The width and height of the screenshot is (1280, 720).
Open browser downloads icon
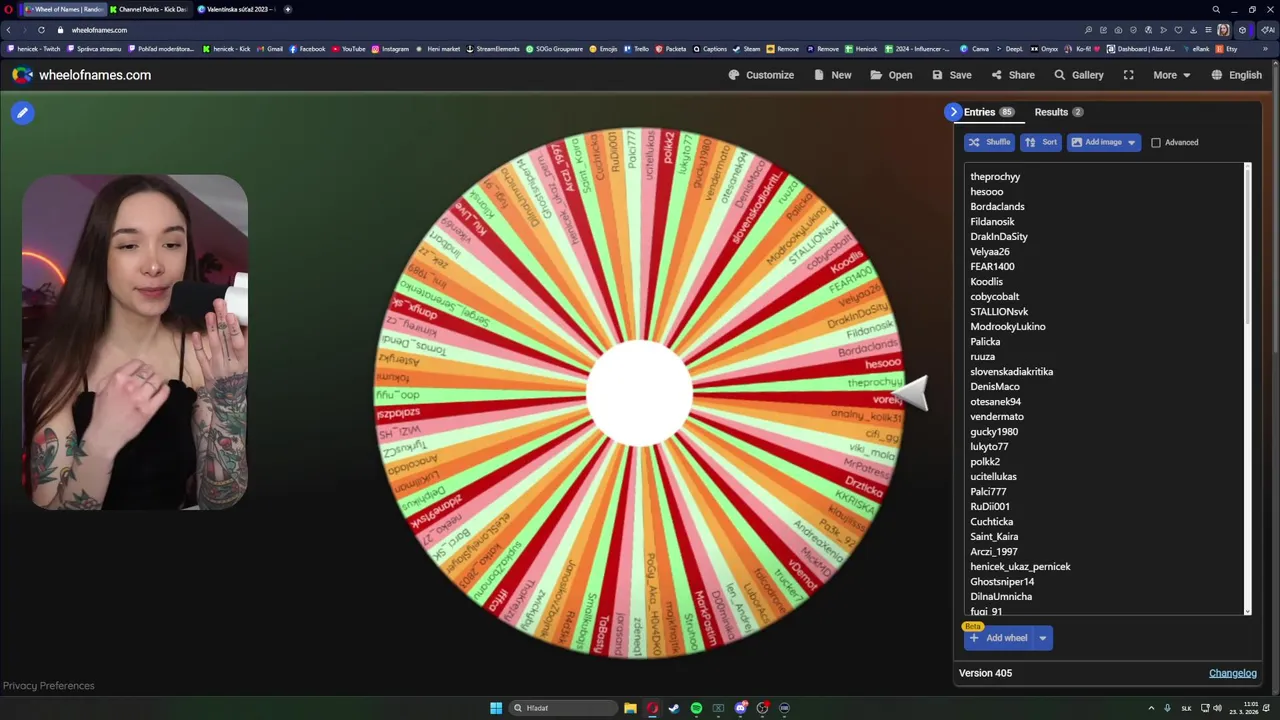coord(1194,30)
